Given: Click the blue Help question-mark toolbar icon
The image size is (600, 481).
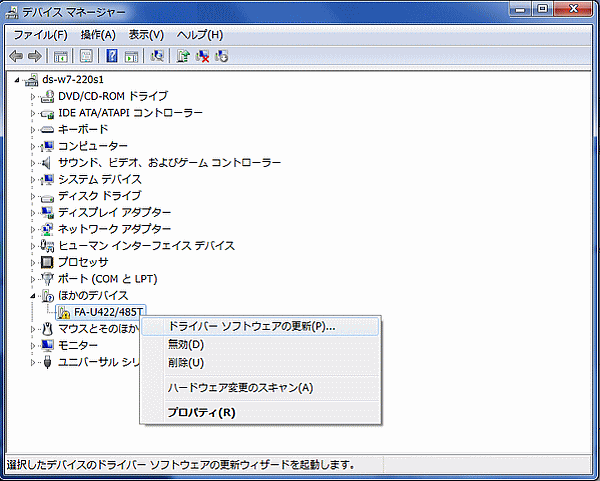Looking at the screenshot, I should pyautogui.click(x=112, y=56).
